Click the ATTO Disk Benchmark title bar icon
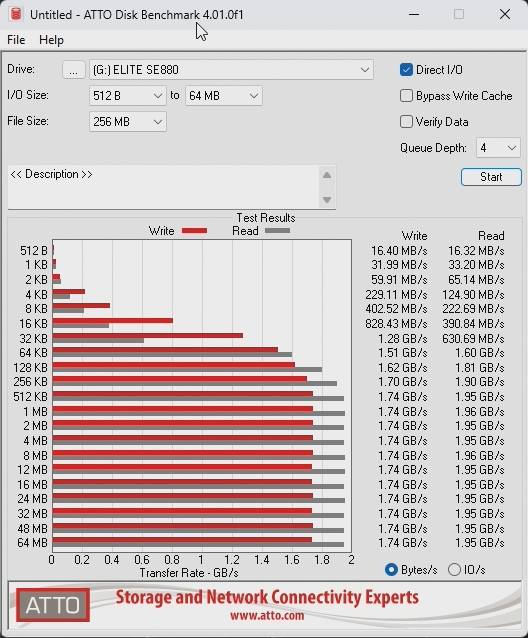 pos(16,14)
